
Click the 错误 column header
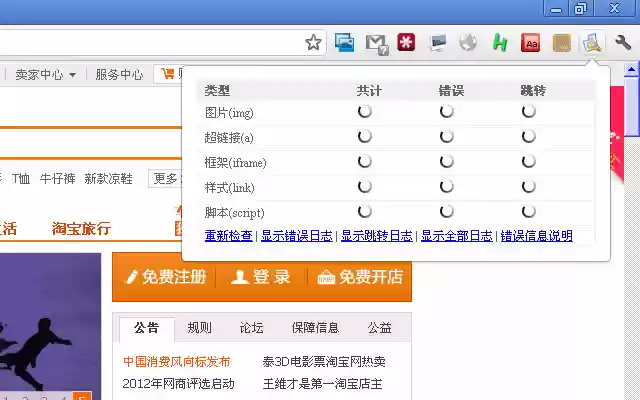451,90
